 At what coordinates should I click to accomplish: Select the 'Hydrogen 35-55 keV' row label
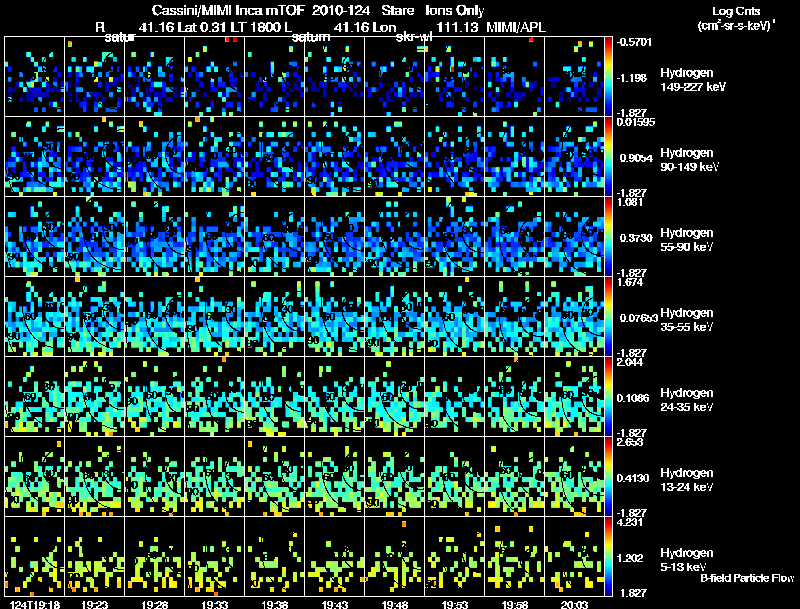(x=687, y=320)
